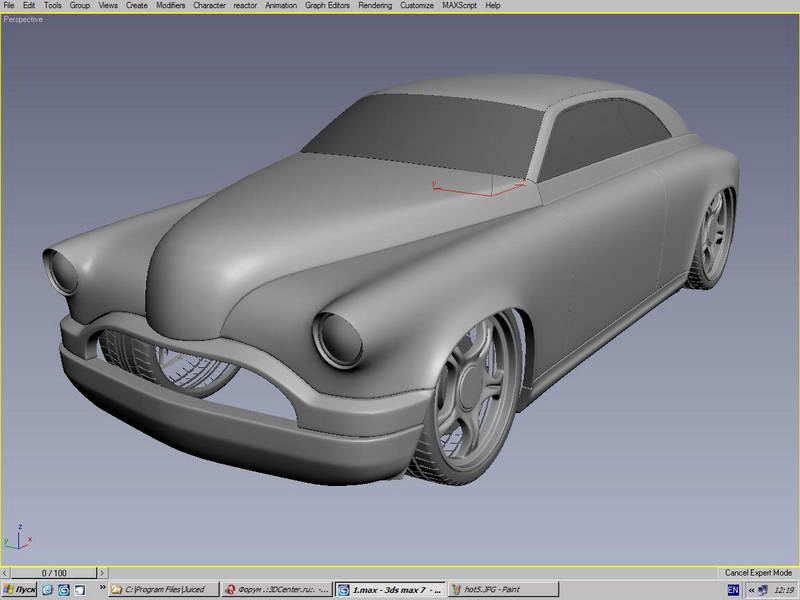Click the show desktop quick launch icon
The height and width of the screenshot is (600, 800).
80,590
